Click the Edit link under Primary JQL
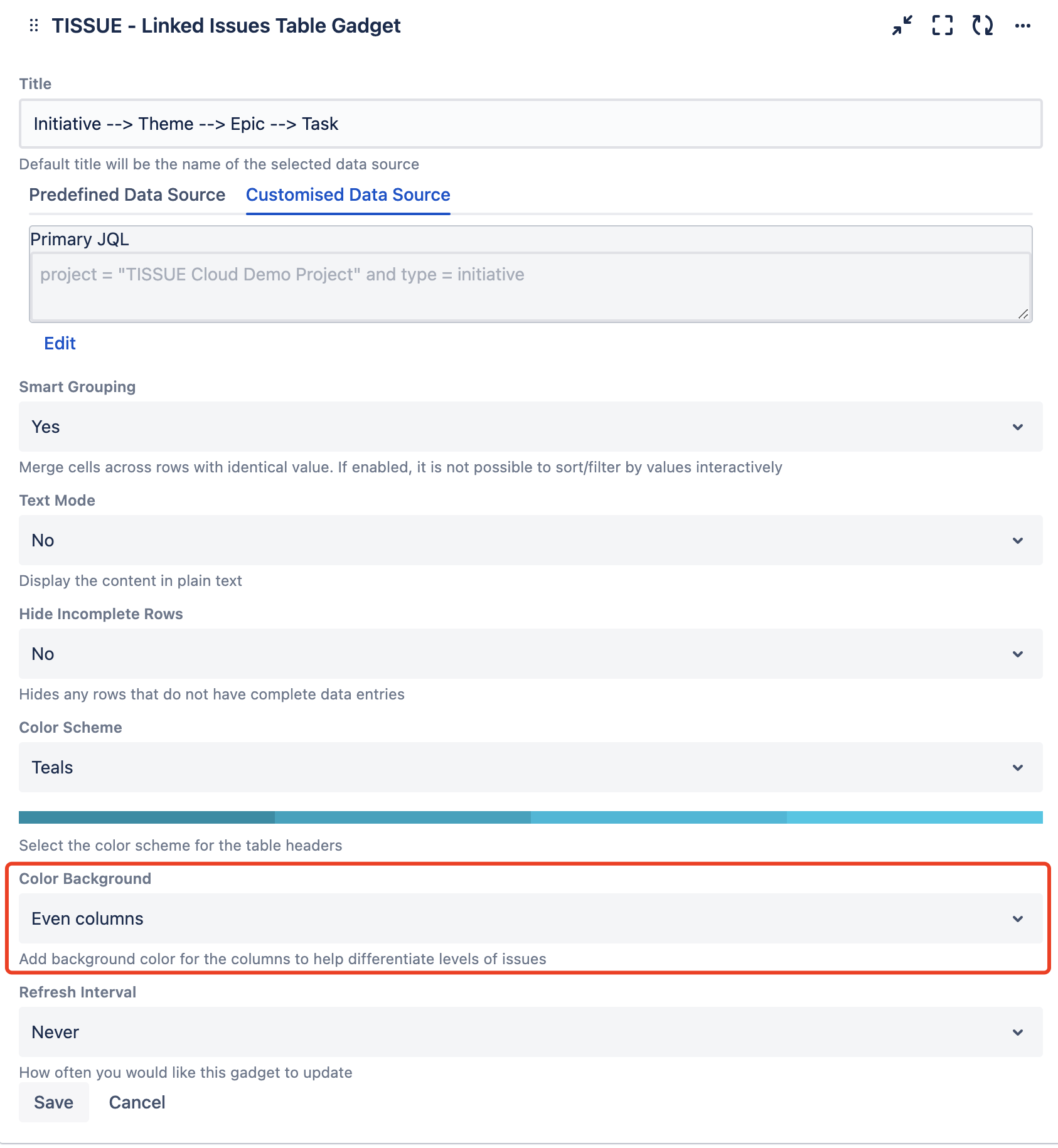The width and height of the screenshot is (1058, 1148). click(x=60, y=343)
